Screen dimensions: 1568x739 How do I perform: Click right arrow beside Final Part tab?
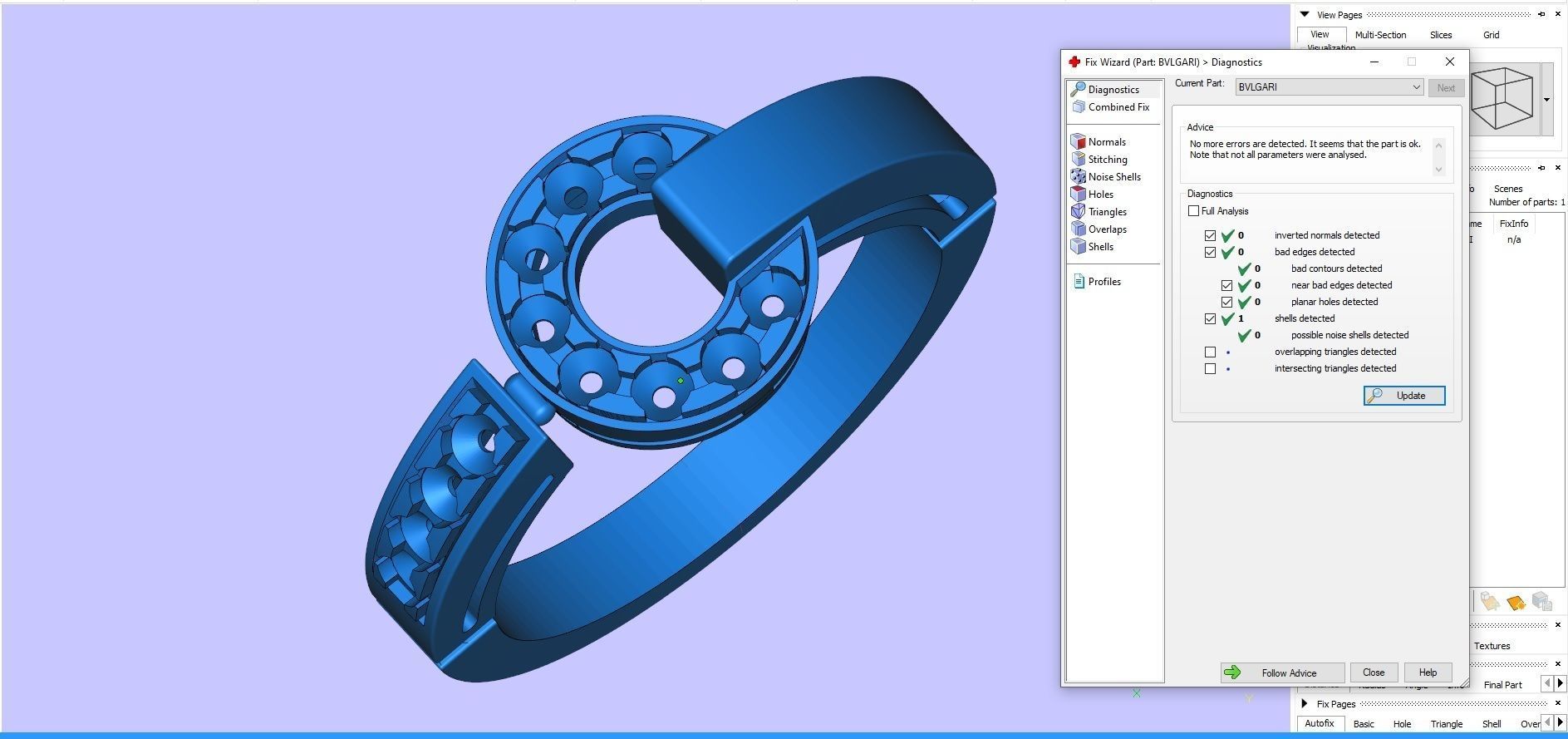tap(1560, 683)
